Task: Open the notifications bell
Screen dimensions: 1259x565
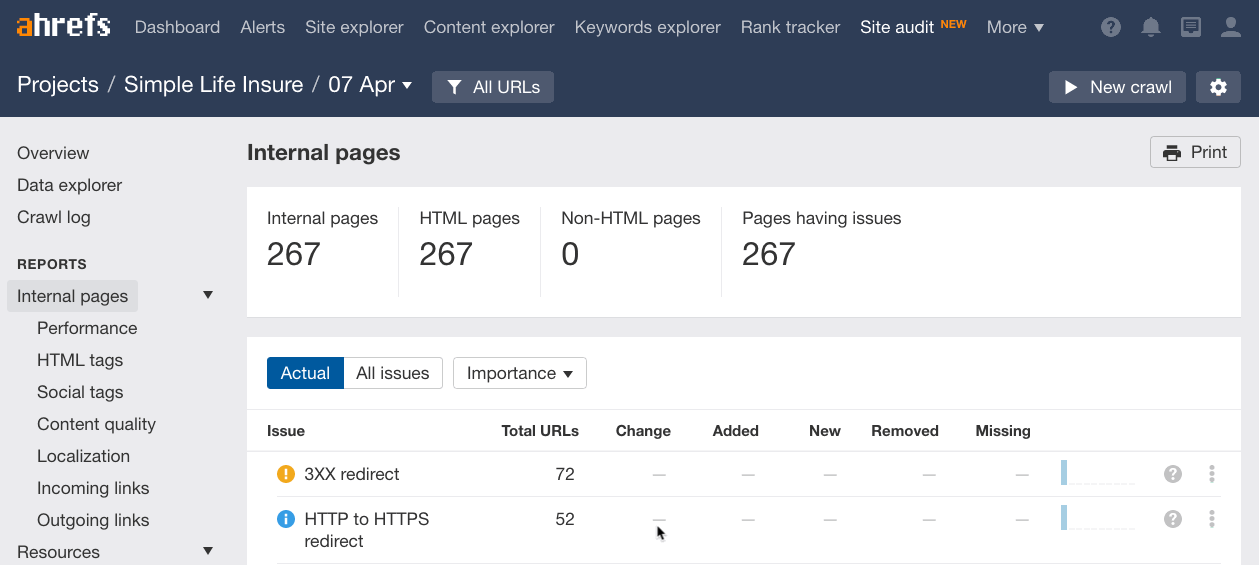Action: click(x=1151, y=27)
